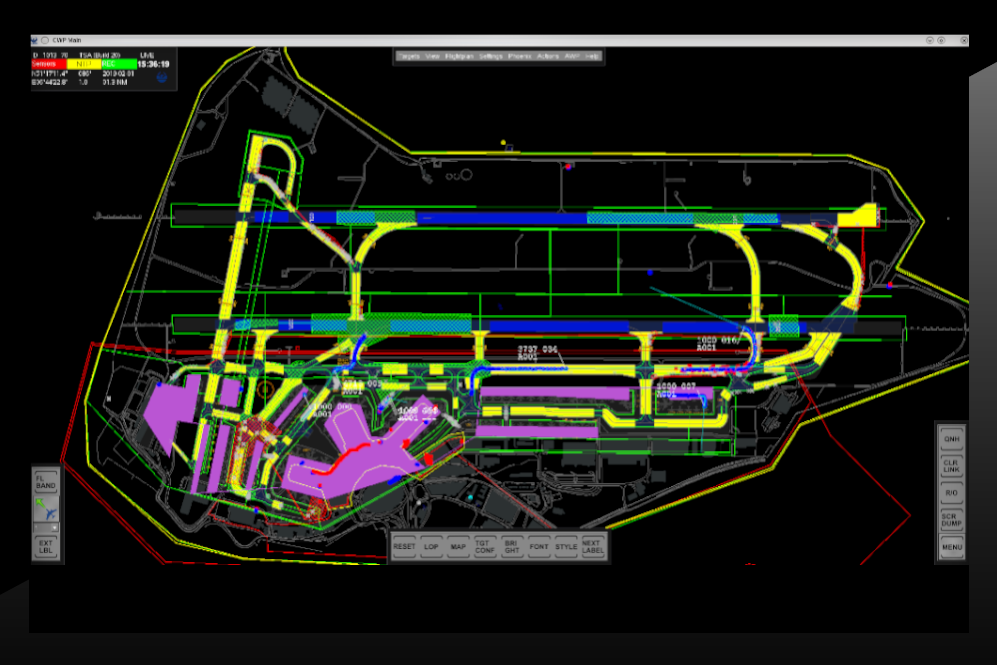
Task: Open the Settings menu
Action: click(x=490, y=57)
